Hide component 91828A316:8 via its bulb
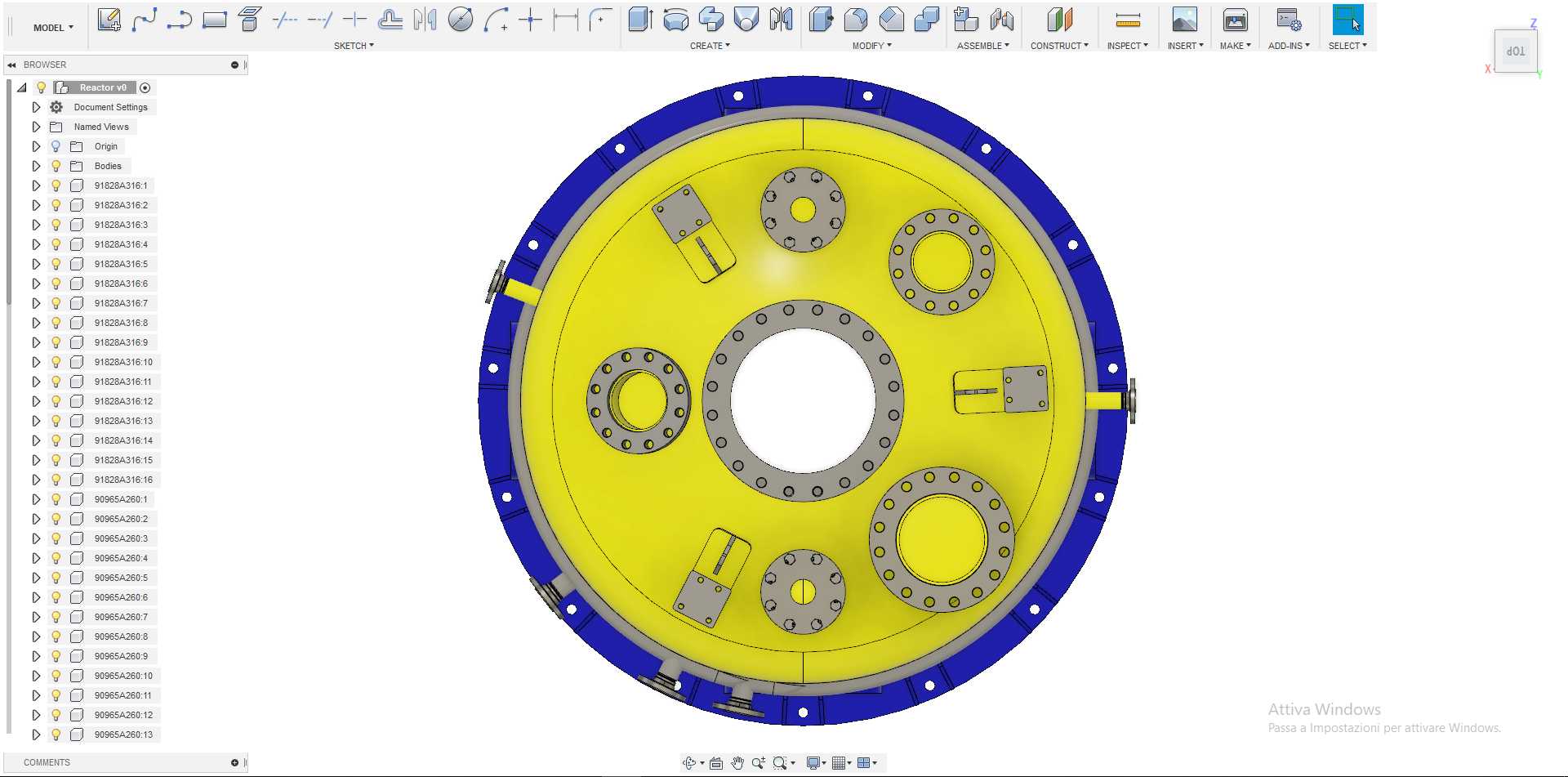This screenshot has height=777, width=1568. pyautogui.click(x=56, y=323)
